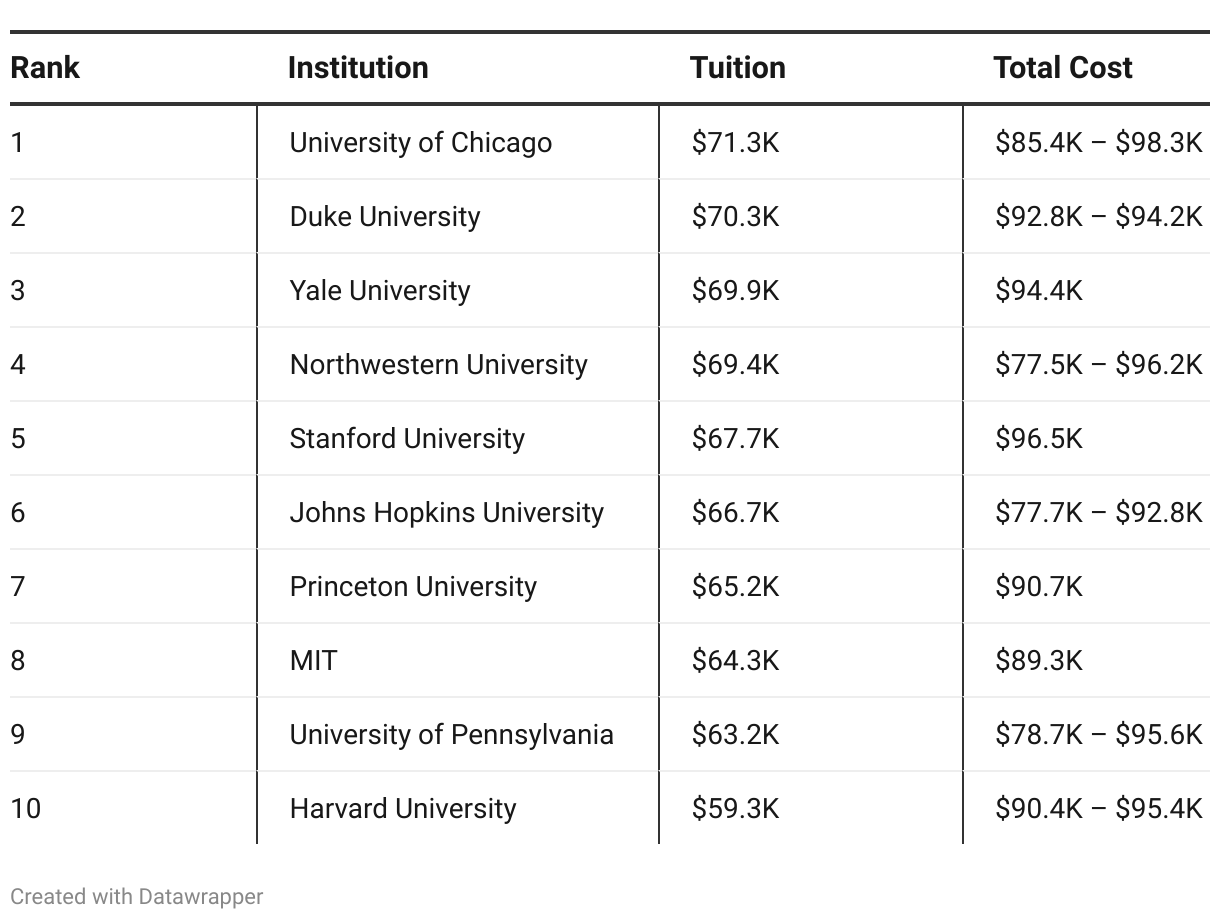Click rank number 10 cell

[26, 808]
